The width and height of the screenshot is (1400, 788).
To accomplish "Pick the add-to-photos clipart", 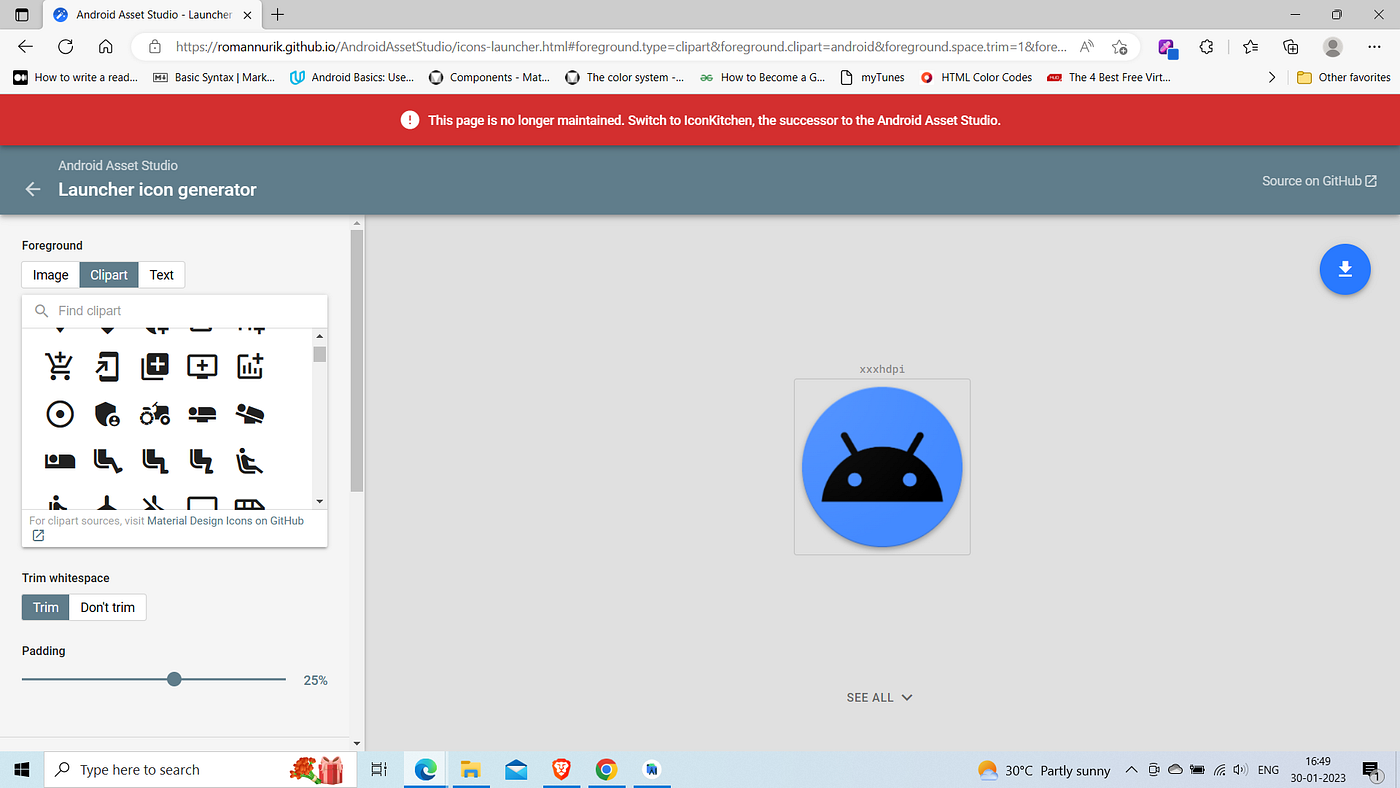I will coord(155,366).
